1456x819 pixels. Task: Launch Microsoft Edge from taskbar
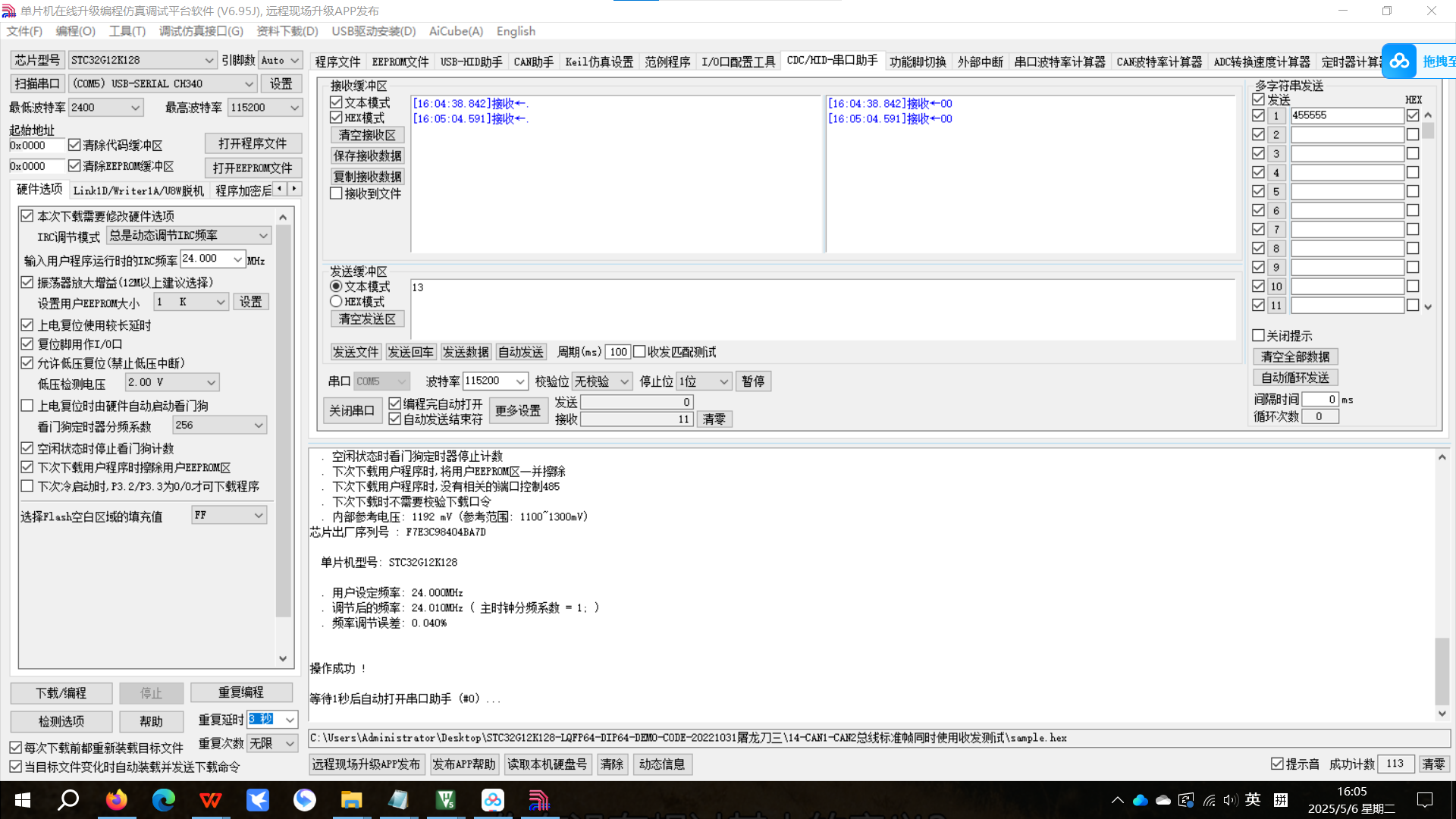[164, 800]
